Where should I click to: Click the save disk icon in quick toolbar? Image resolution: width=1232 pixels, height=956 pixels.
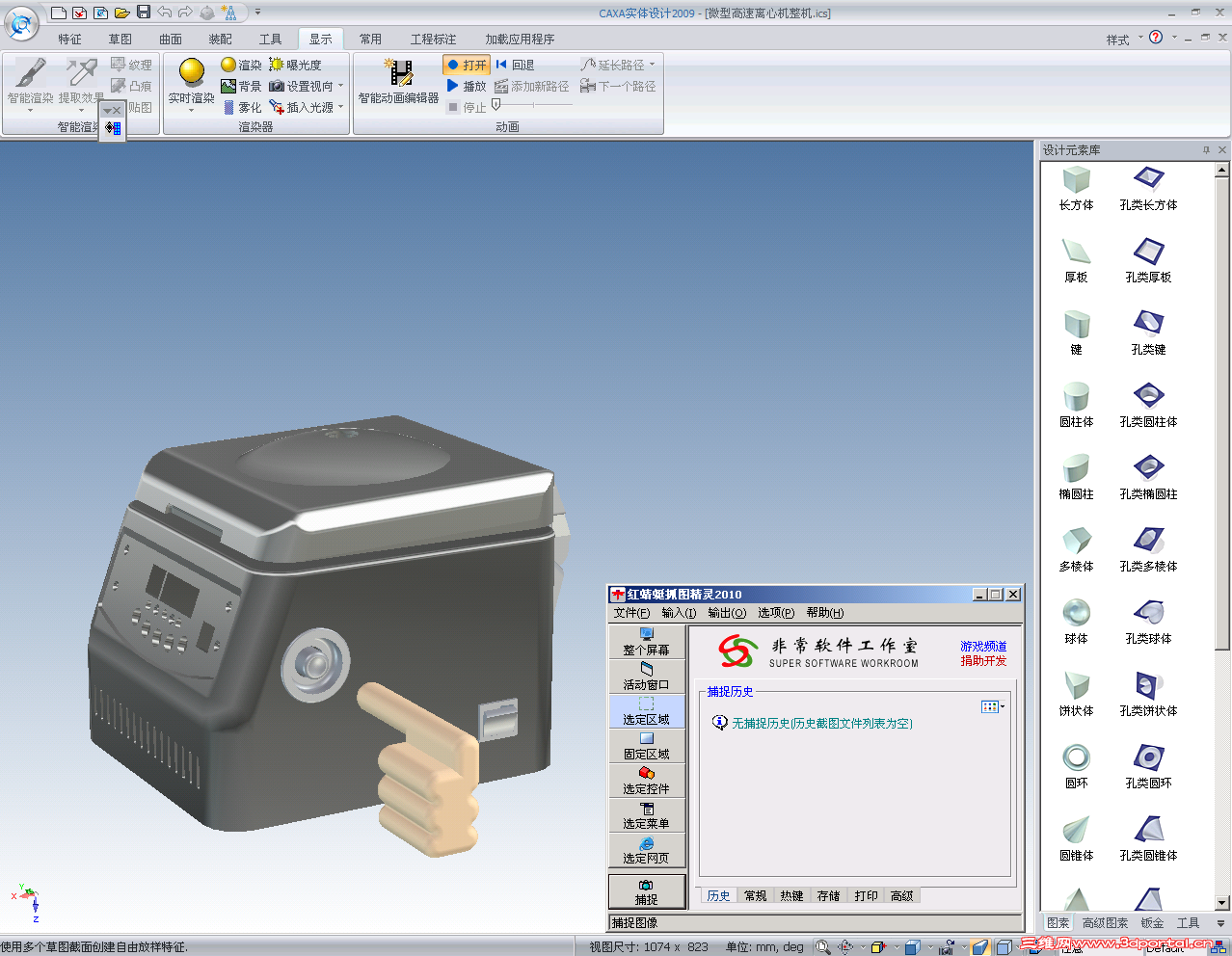pos(144,13)
